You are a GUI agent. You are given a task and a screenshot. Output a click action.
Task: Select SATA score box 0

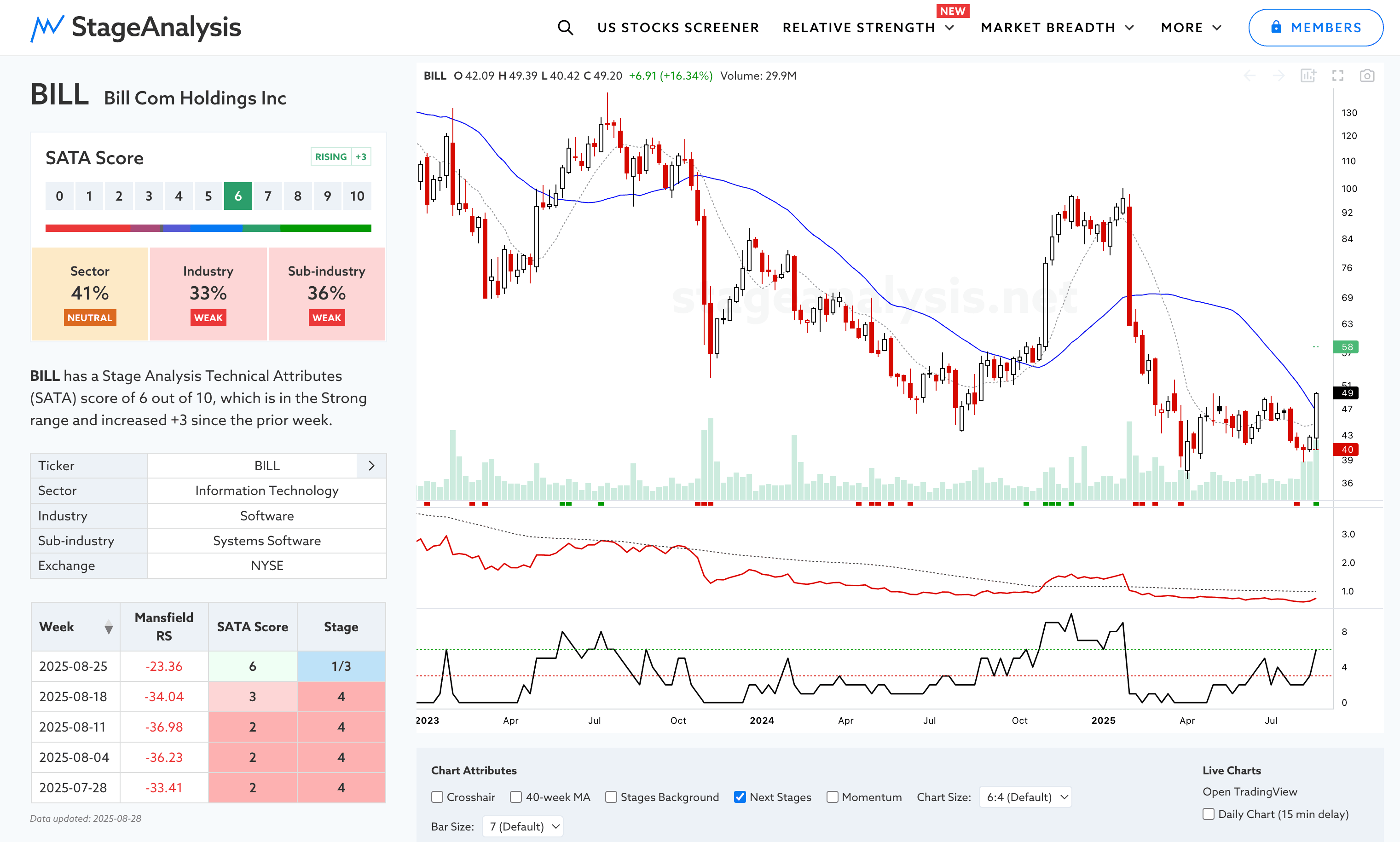point(59,196)
